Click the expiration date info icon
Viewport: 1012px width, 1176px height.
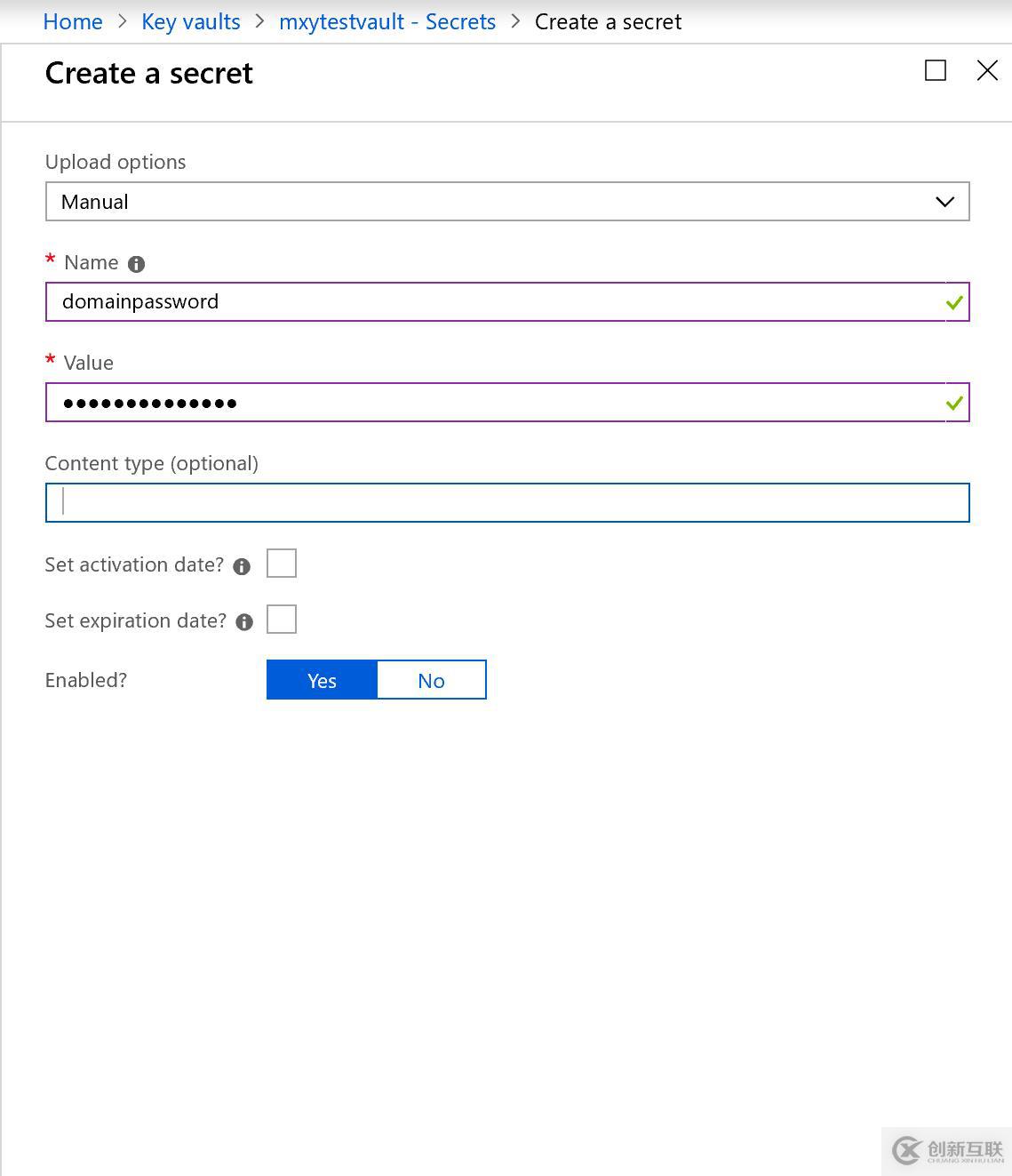[x=244, y=622]
